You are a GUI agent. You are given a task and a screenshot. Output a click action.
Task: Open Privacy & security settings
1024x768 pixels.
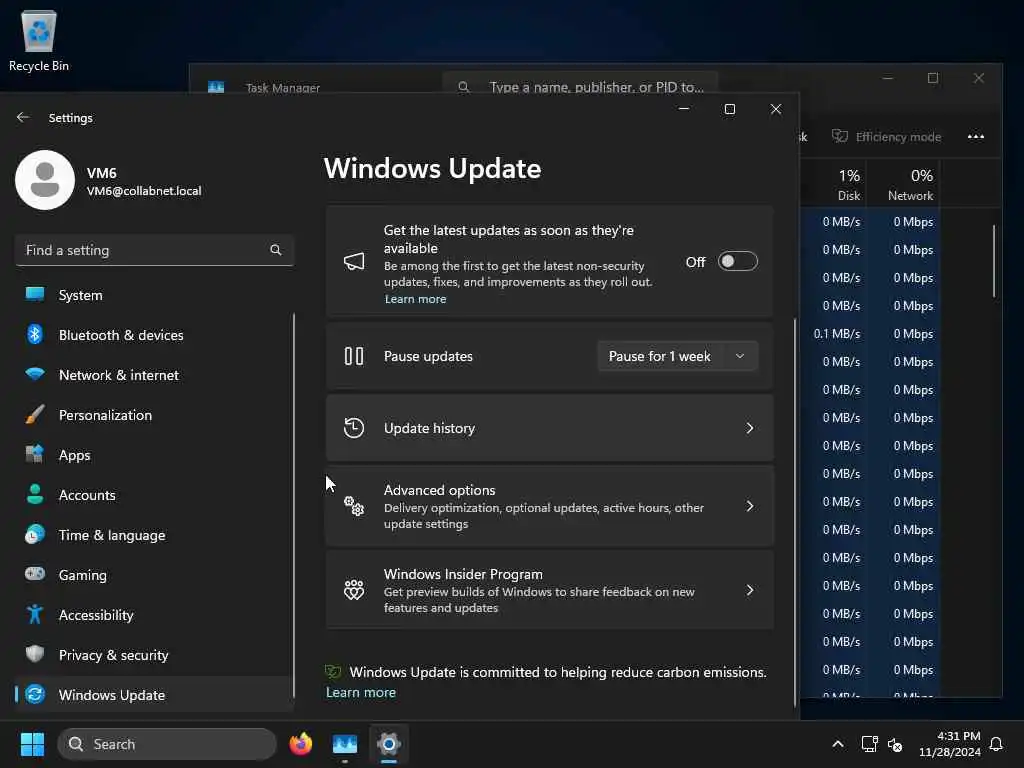tap(153, 655)
